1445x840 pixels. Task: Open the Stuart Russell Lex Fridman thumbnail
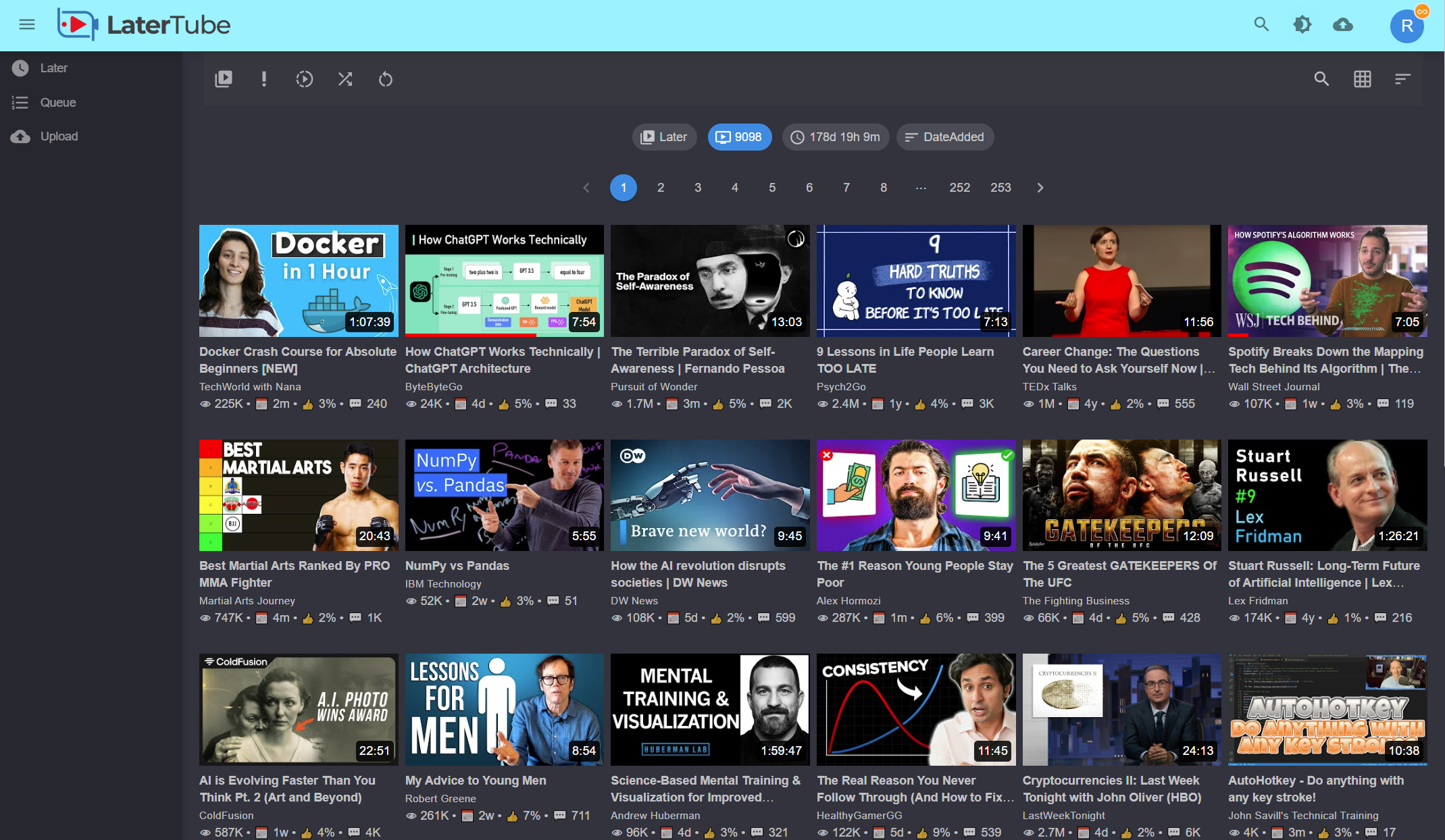pyautogui.click(x=1327, y=495)
